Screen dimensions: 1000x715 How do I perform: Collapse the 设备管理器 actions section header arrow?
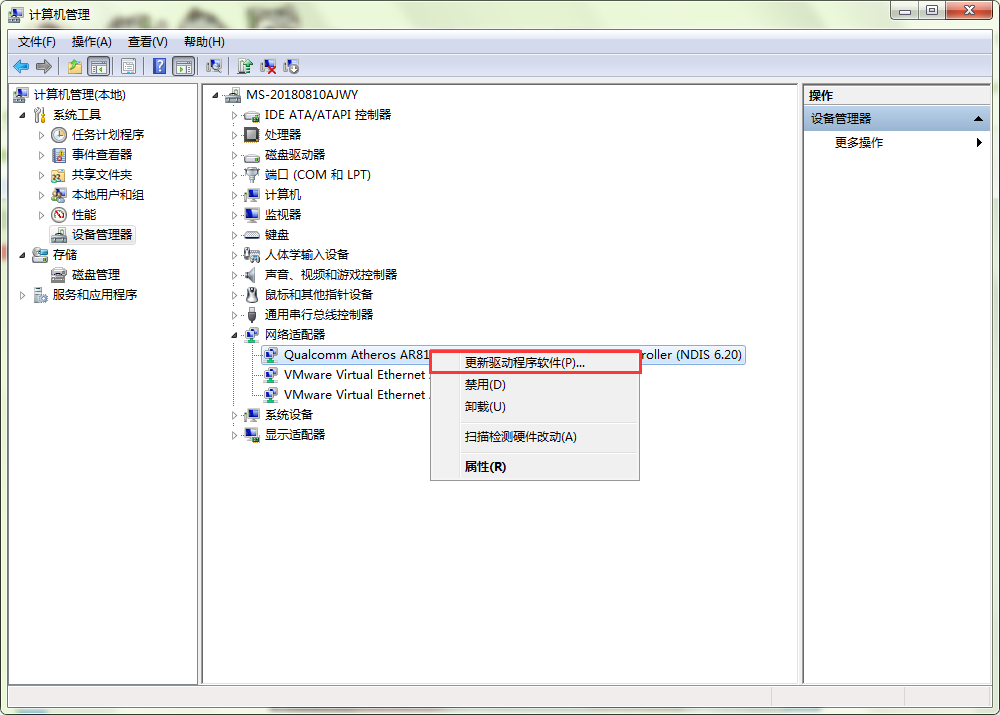coord(979,119)
